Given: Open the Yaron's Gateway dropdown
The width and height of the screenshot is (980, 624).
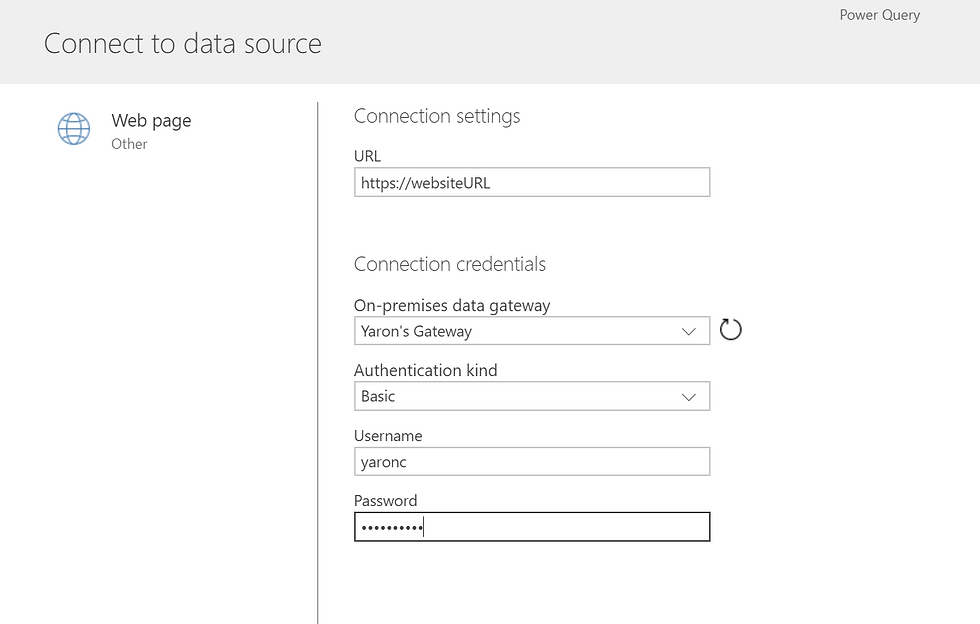Looking at the screenshot, I should [x=532, y=331].
